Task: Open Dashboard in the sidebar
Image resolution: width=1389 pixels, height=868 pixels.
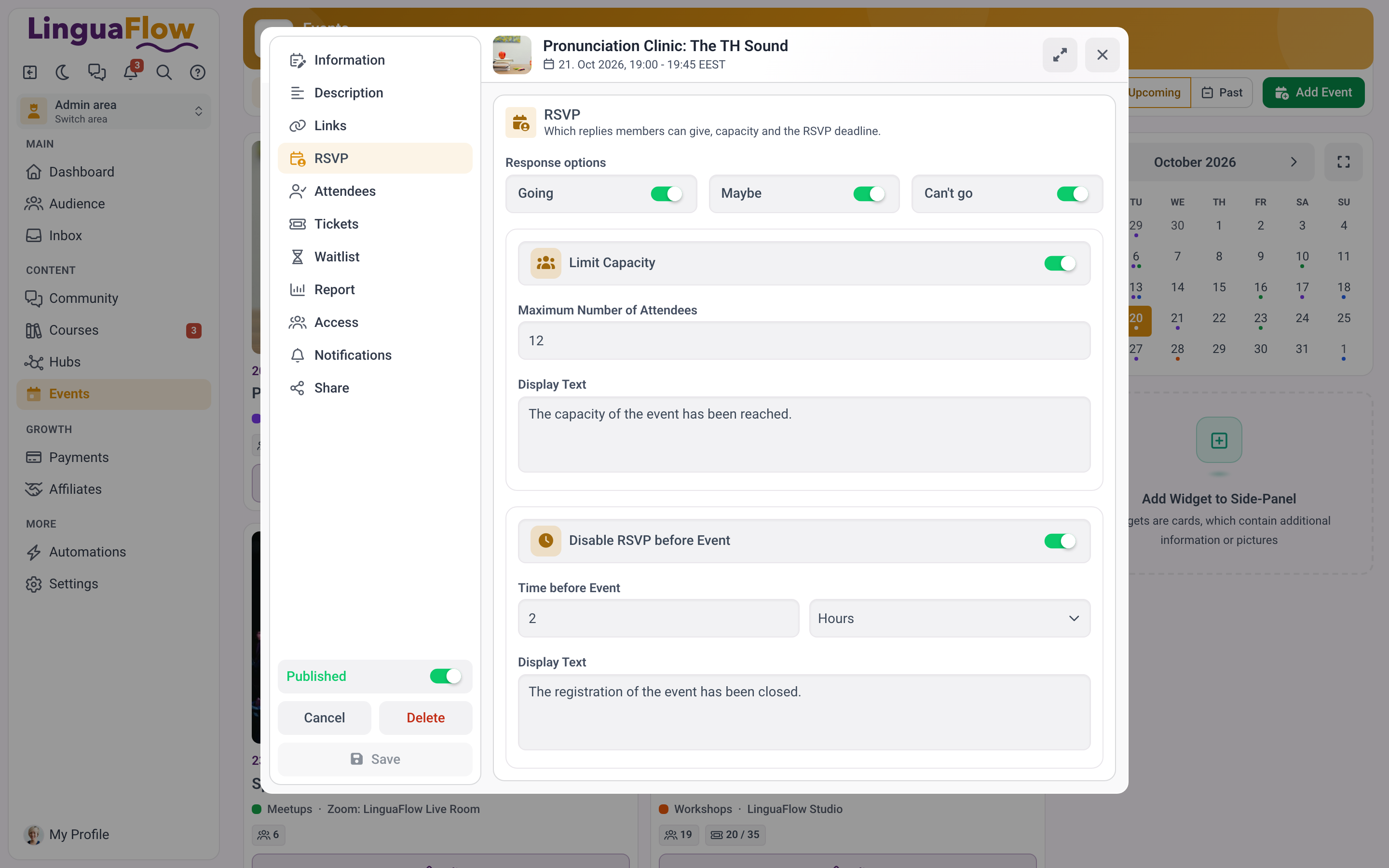Action: point(114,172)
